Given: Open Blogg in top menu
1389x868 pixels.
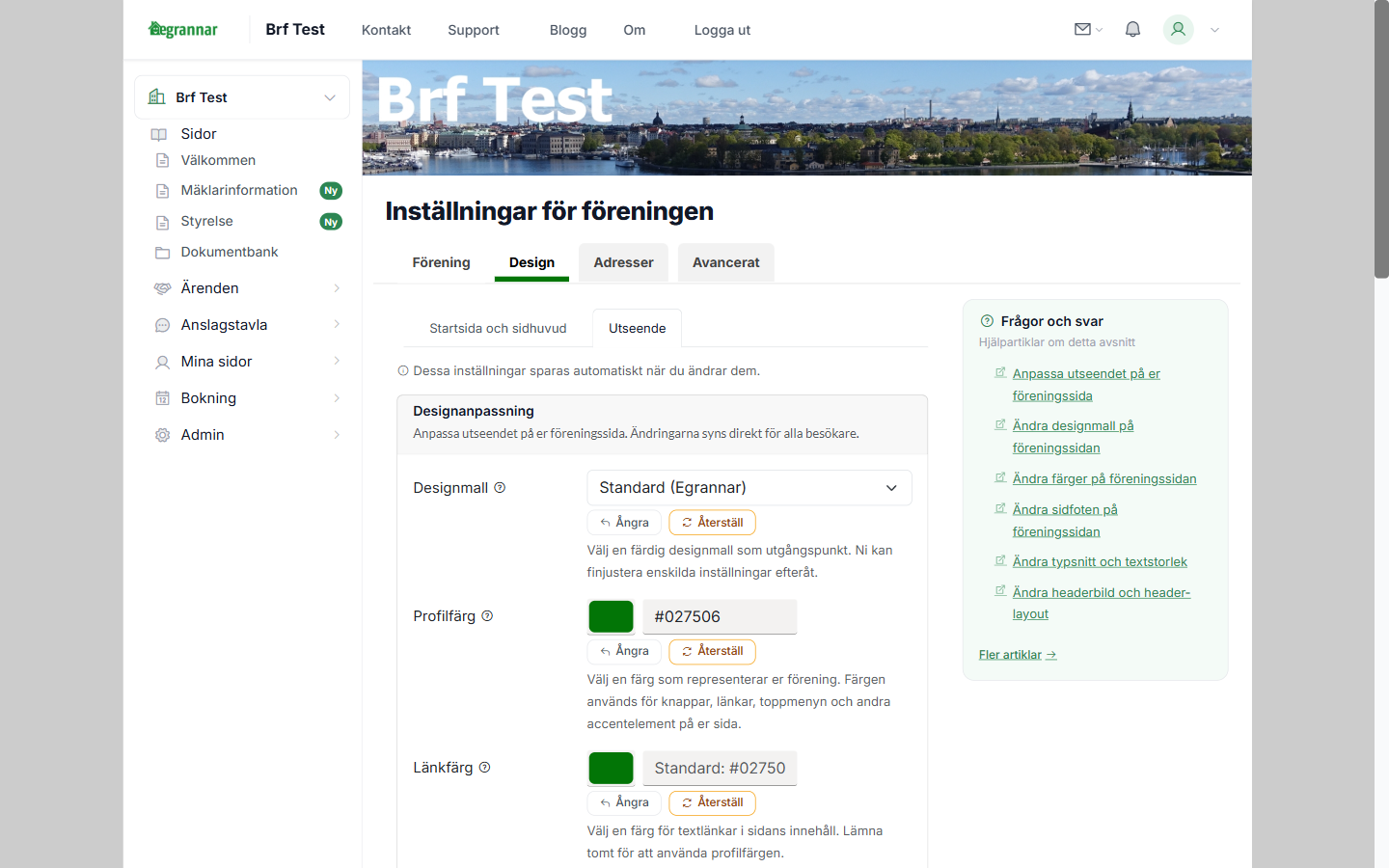Looking at the screenshot, I should (x=568, y=30).
